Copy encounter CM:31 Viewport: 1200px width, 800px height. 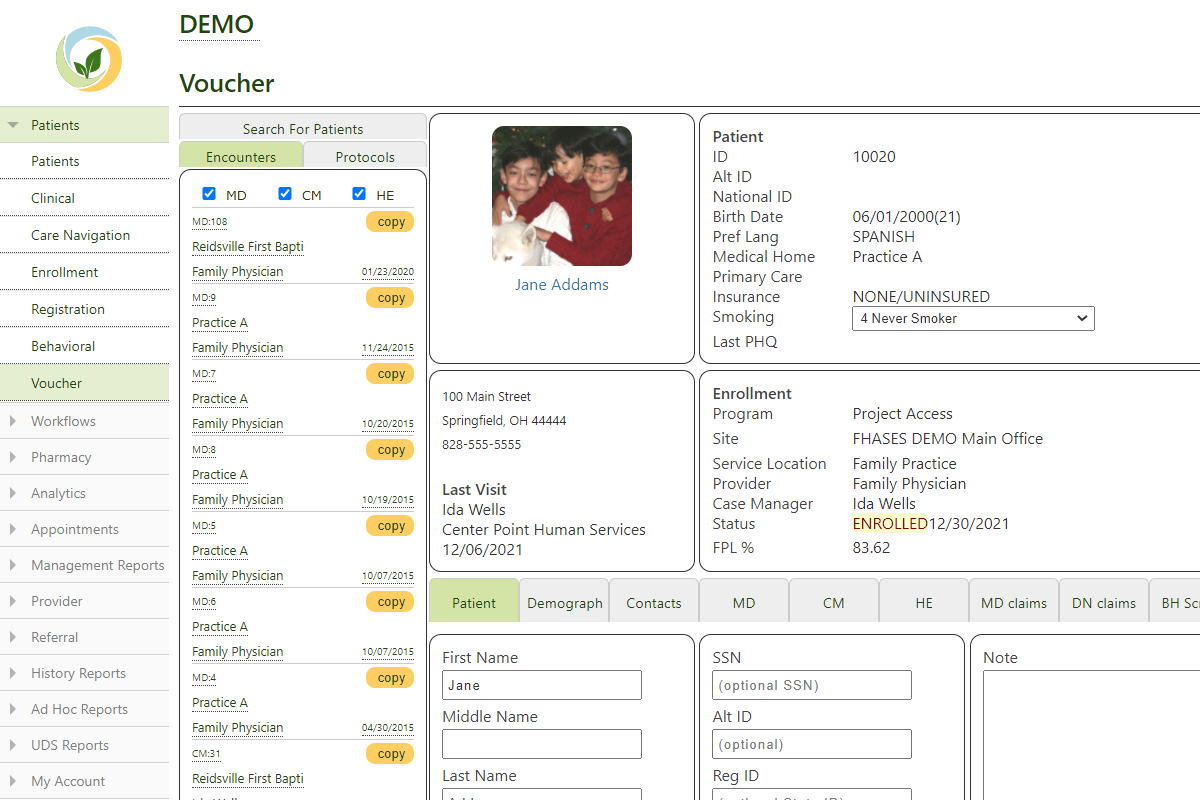point(390,754)
